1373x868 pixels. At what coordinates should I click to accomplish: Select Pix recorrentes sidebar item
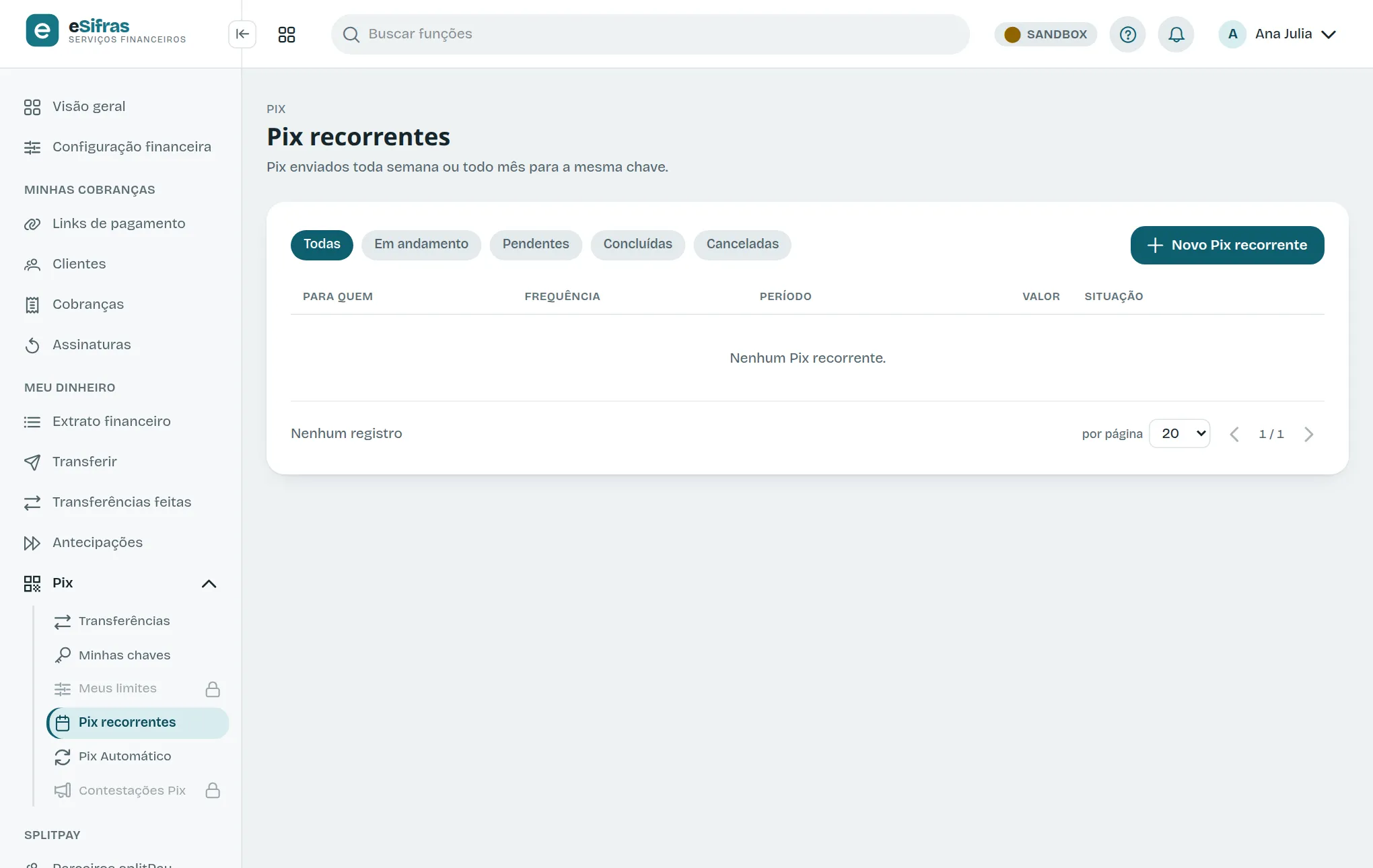pos(138,723)
